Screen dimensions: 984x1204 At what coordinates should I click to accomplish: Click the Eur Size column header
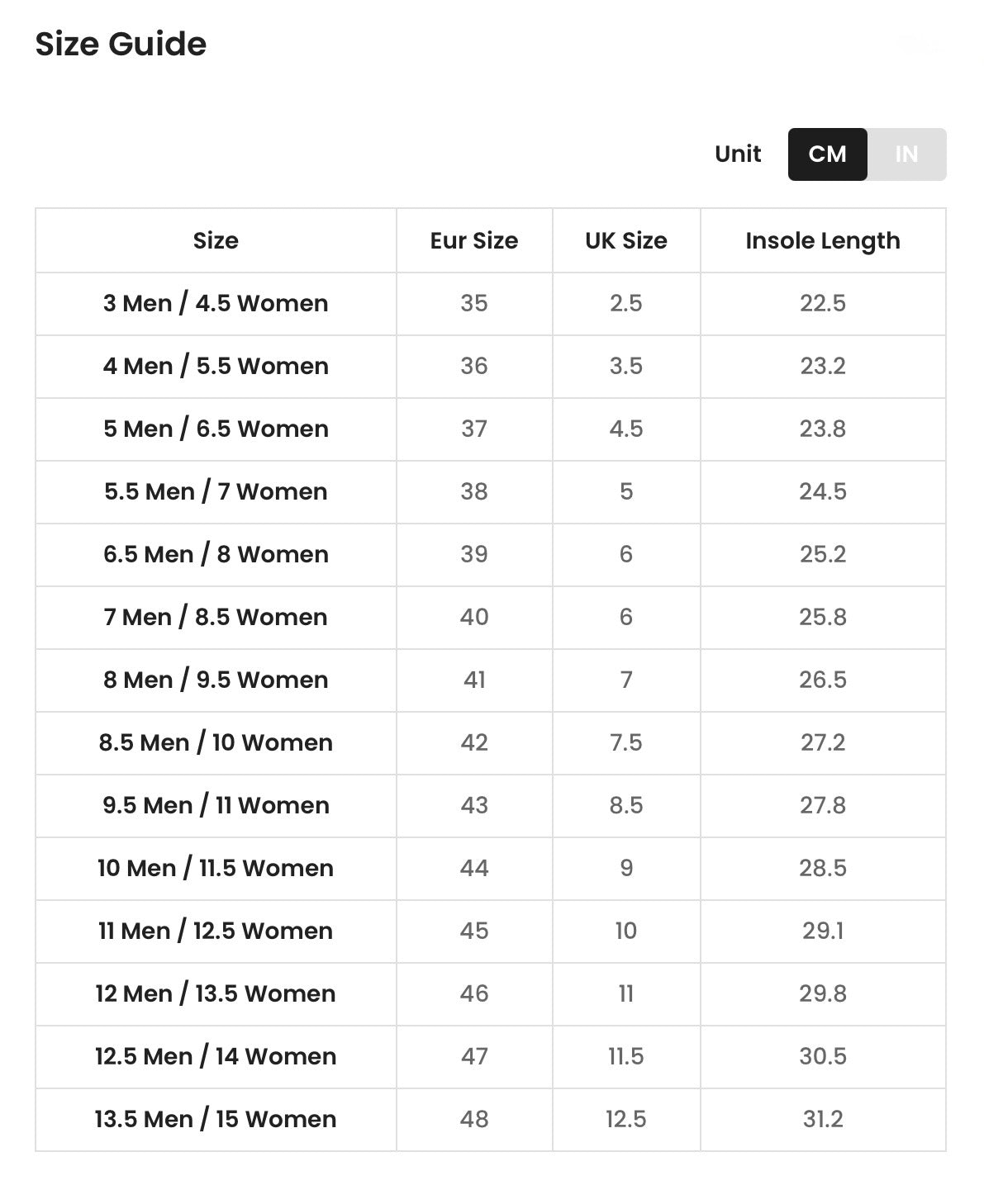pyautogui.click(x=474, y=240)
